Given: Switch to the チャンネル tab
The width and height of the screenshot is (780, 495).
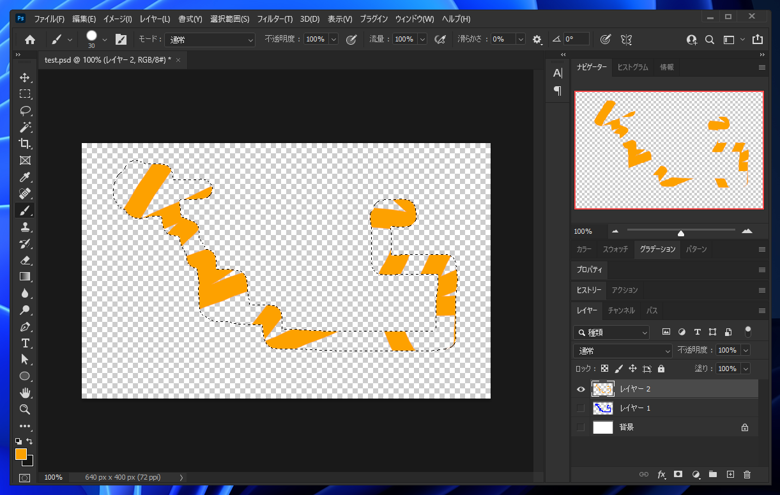Looking at the screenshot, I should (x=621, y=311).
